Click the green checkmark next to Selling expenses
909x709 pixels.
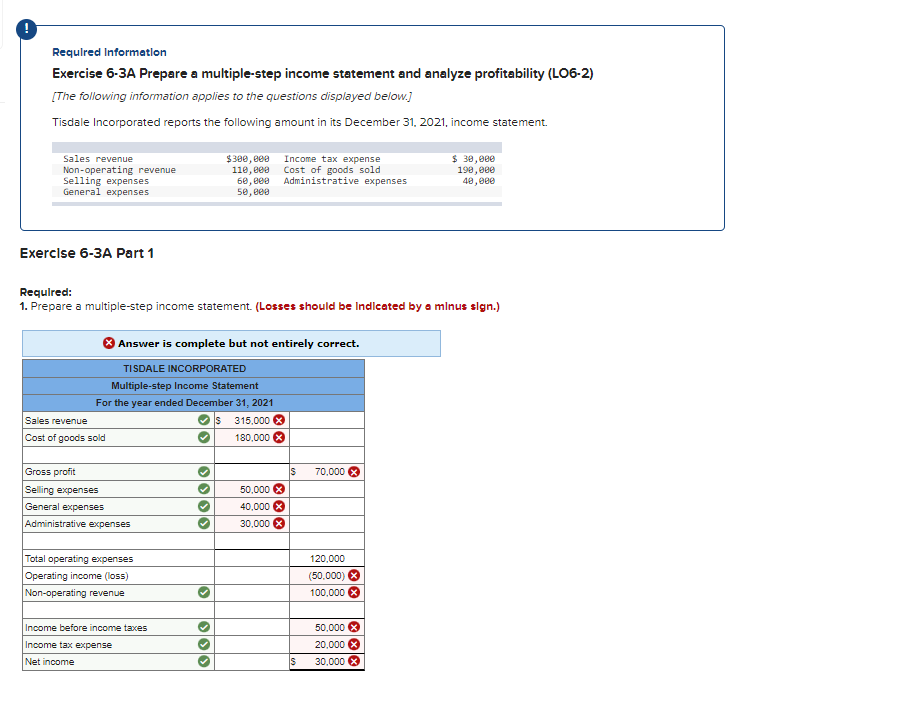pyautogui.click(x=203, y=490)
